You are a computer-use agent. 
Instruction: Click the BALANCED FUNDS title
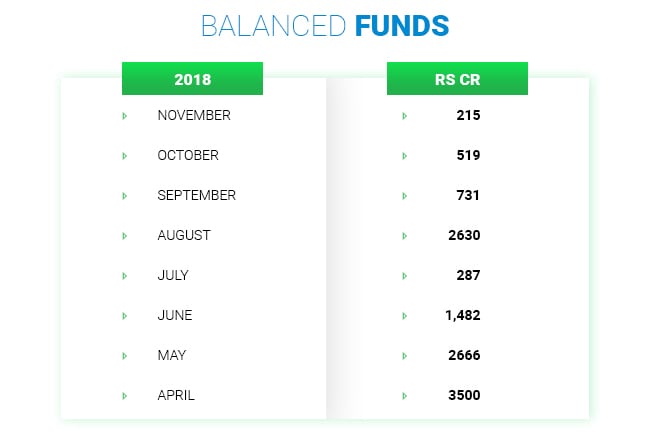[x=324, y=25]
